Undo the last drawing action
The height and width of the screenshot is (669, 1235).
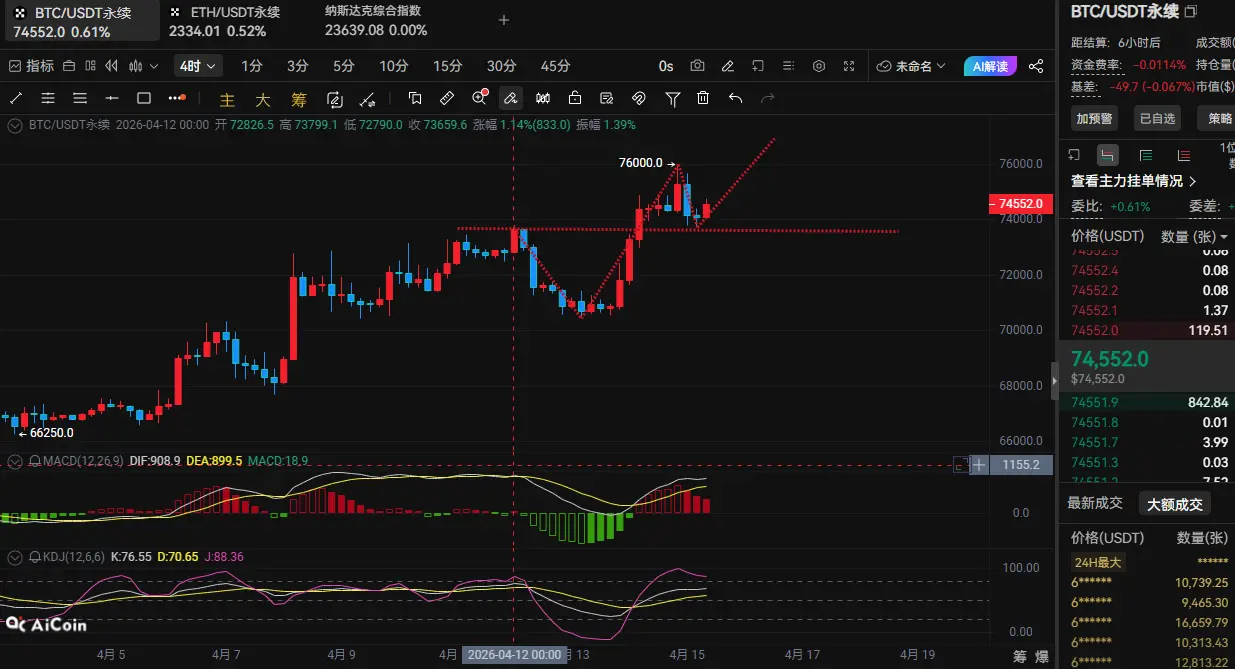pos(736,98)
